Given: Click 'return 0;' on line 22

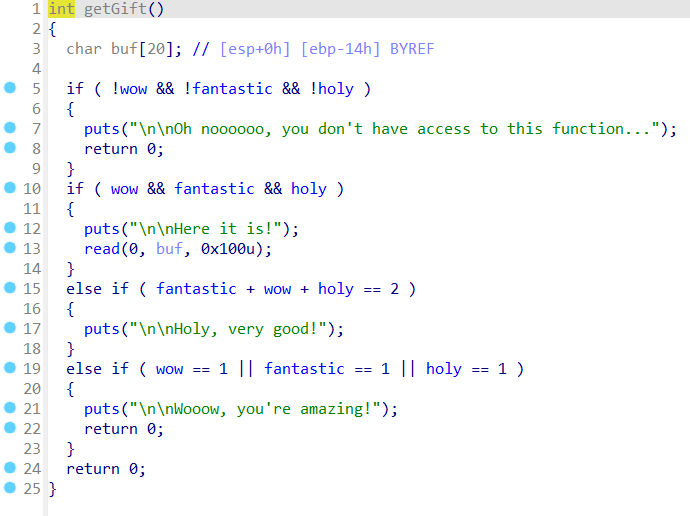Looking at the screenshot, I should (x=124, y=429).
